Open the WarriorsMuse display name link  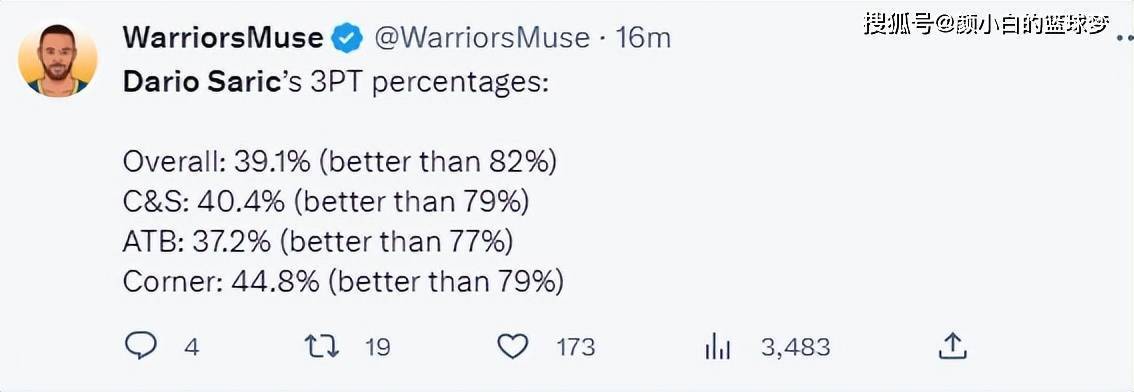pos(223,37)
